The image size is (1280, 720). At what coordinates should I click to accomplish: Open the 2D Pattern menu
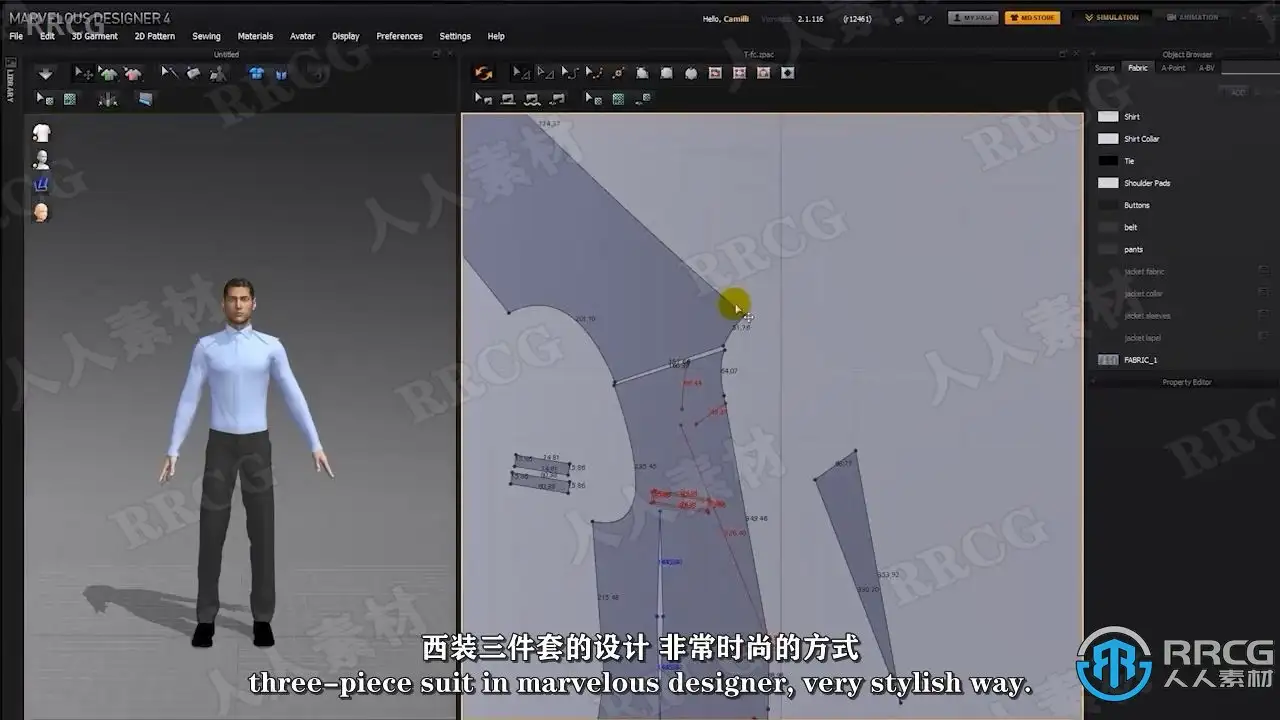(155, 36)
